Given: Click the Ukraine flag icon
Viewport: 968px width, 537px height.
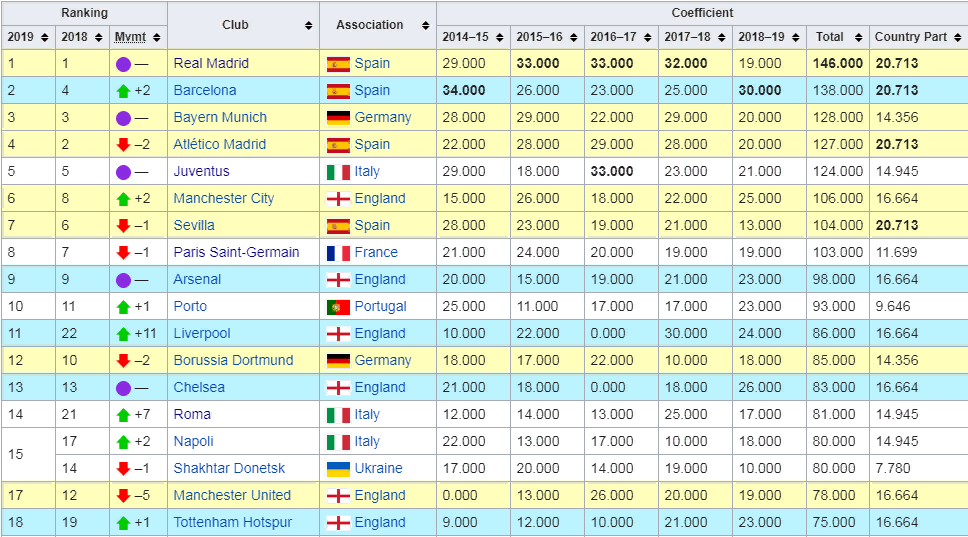Looking at the screenshot, I should [x=338, y=469].
